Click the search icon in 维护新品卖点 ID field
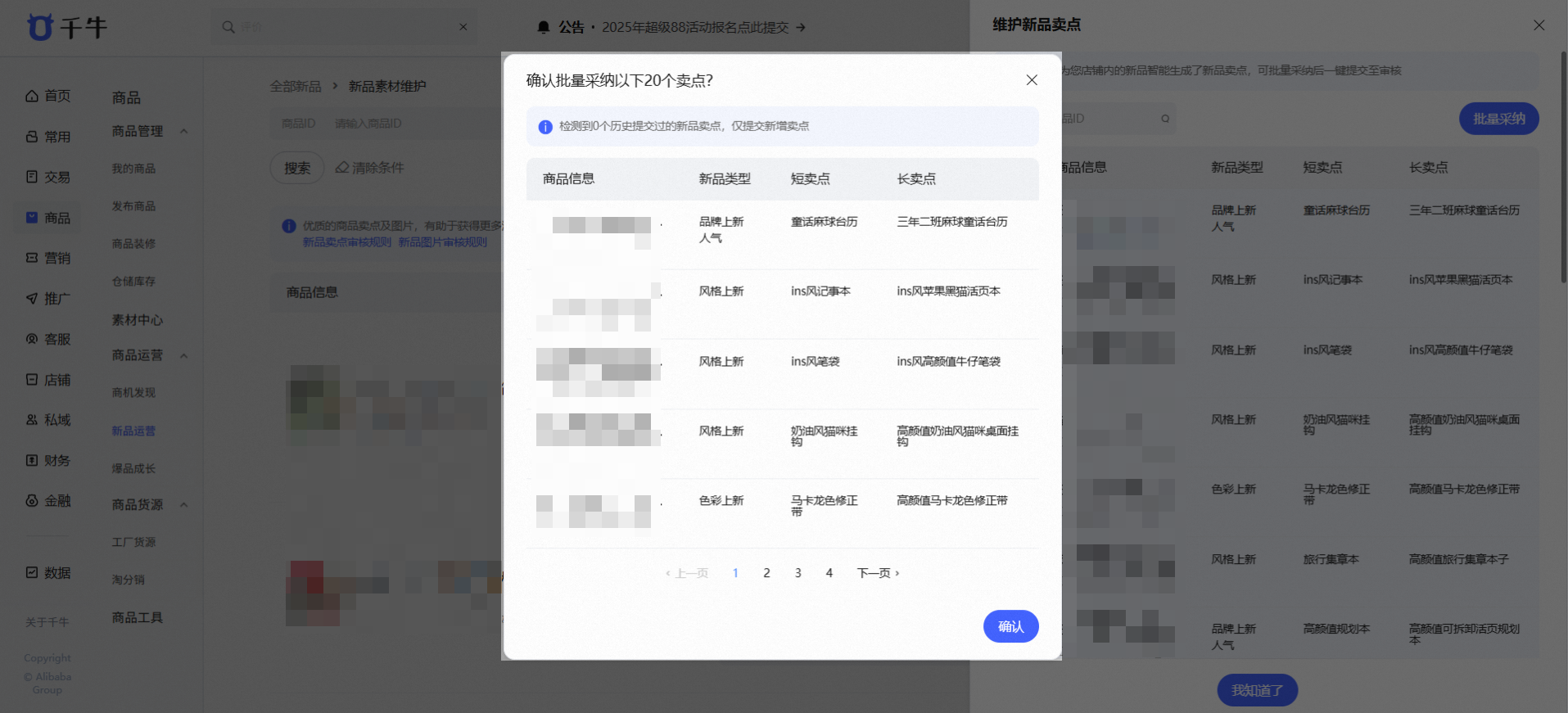 coord(1165,119)
